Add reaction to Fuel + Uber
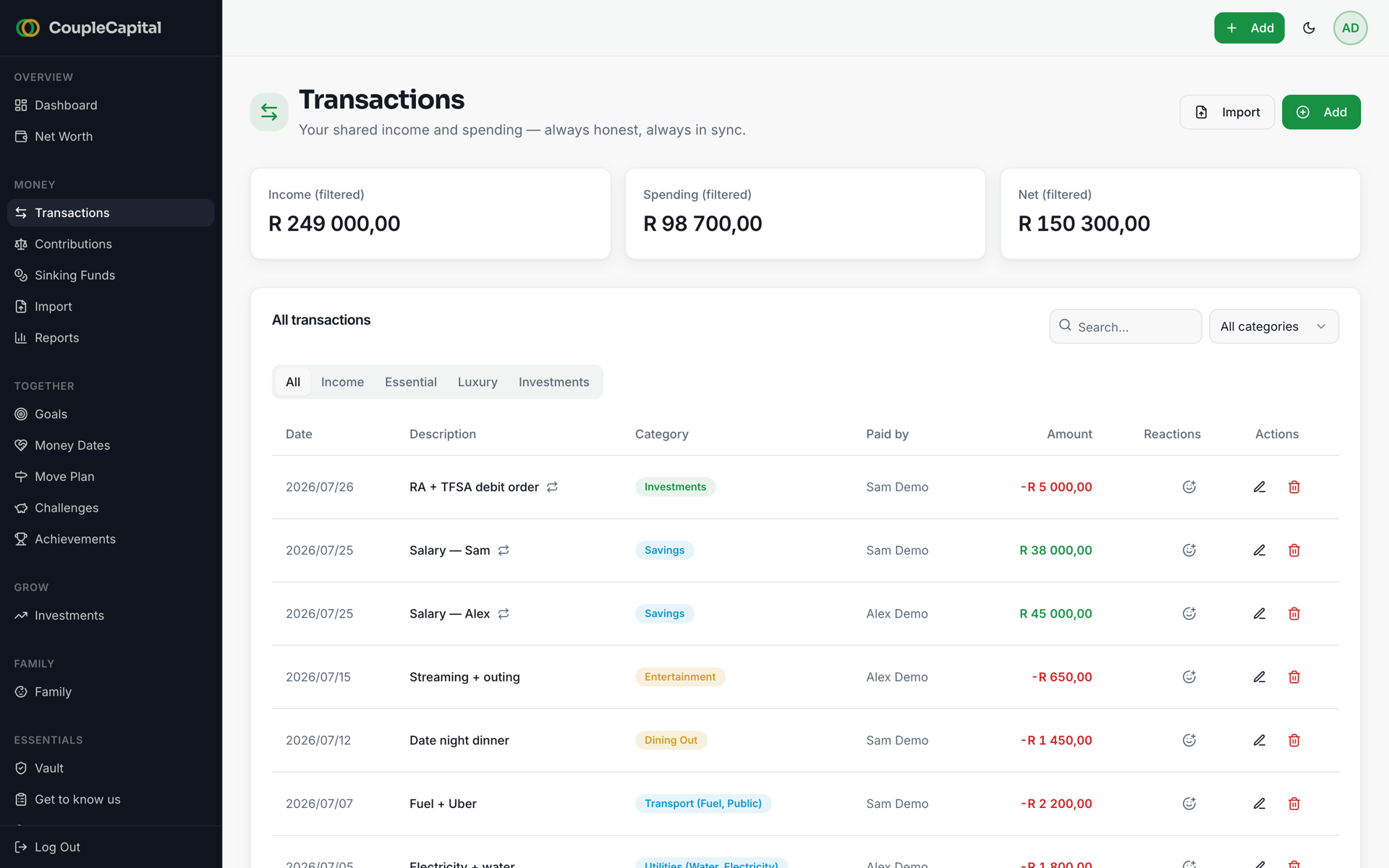Screen dimensions: 1389x868 (x=1189, y=803)
